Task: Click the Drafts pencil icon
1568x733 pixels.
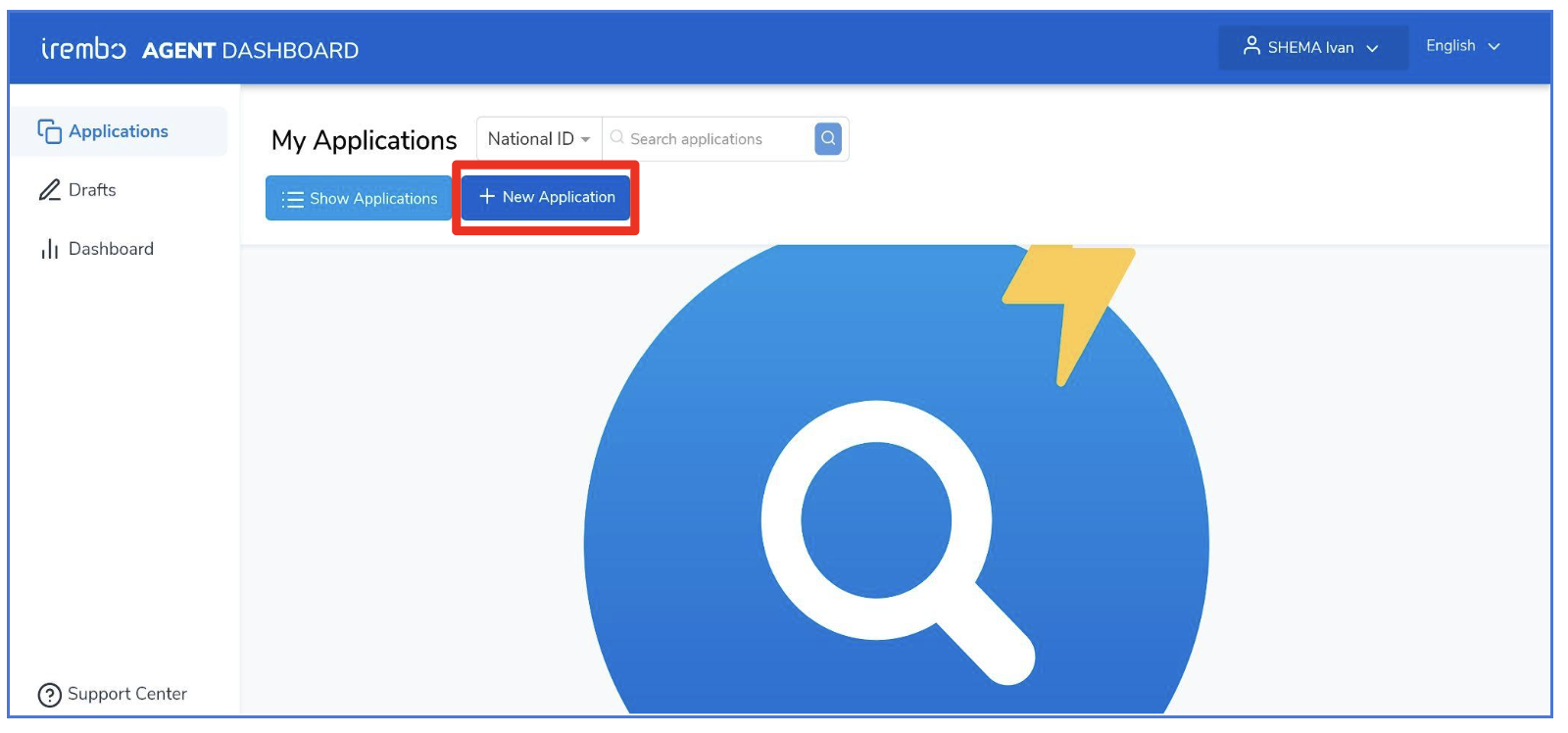Action: click(x=49, y=190)
